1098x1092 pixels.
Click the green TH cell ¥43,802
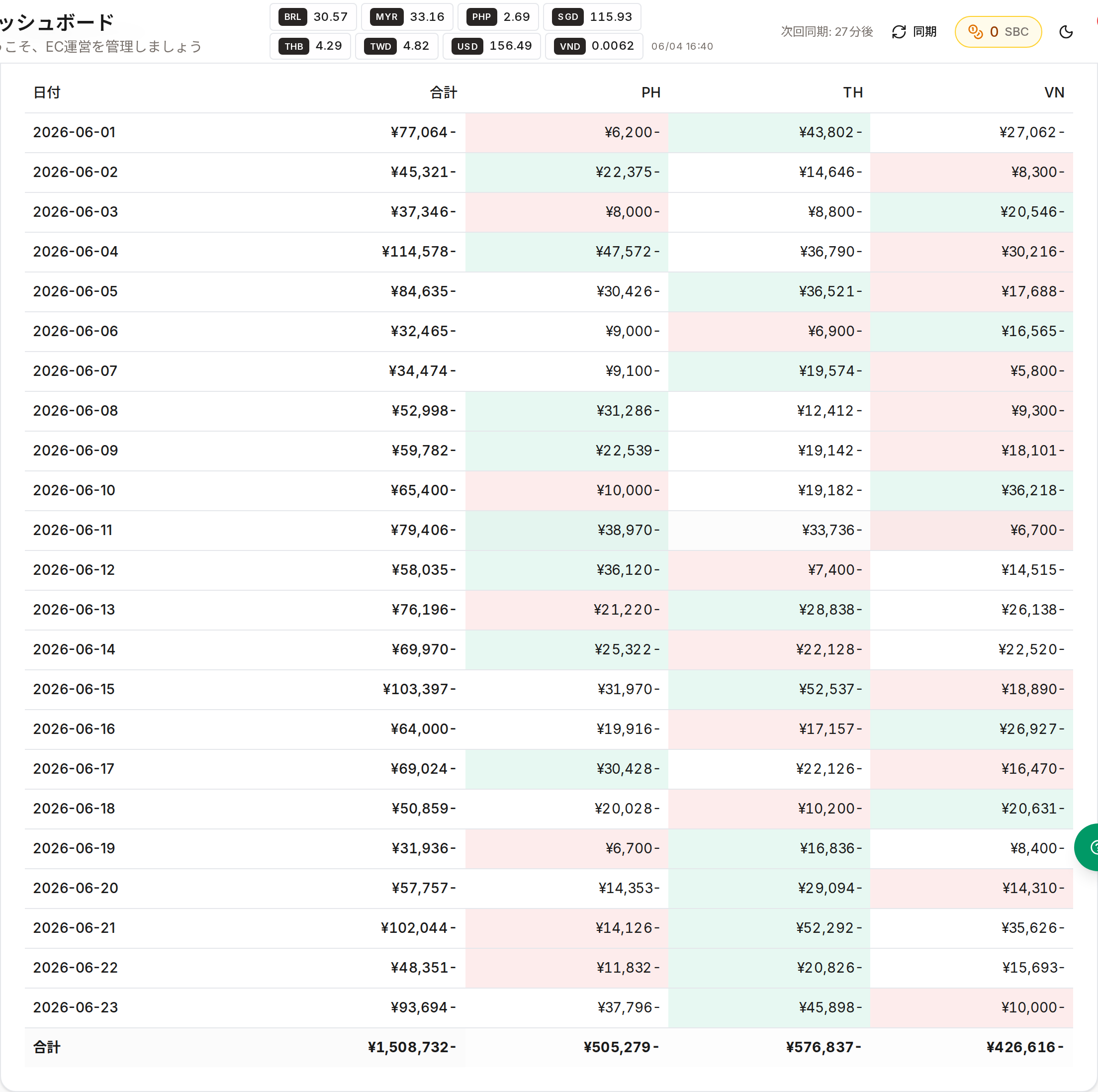point(769,132)
